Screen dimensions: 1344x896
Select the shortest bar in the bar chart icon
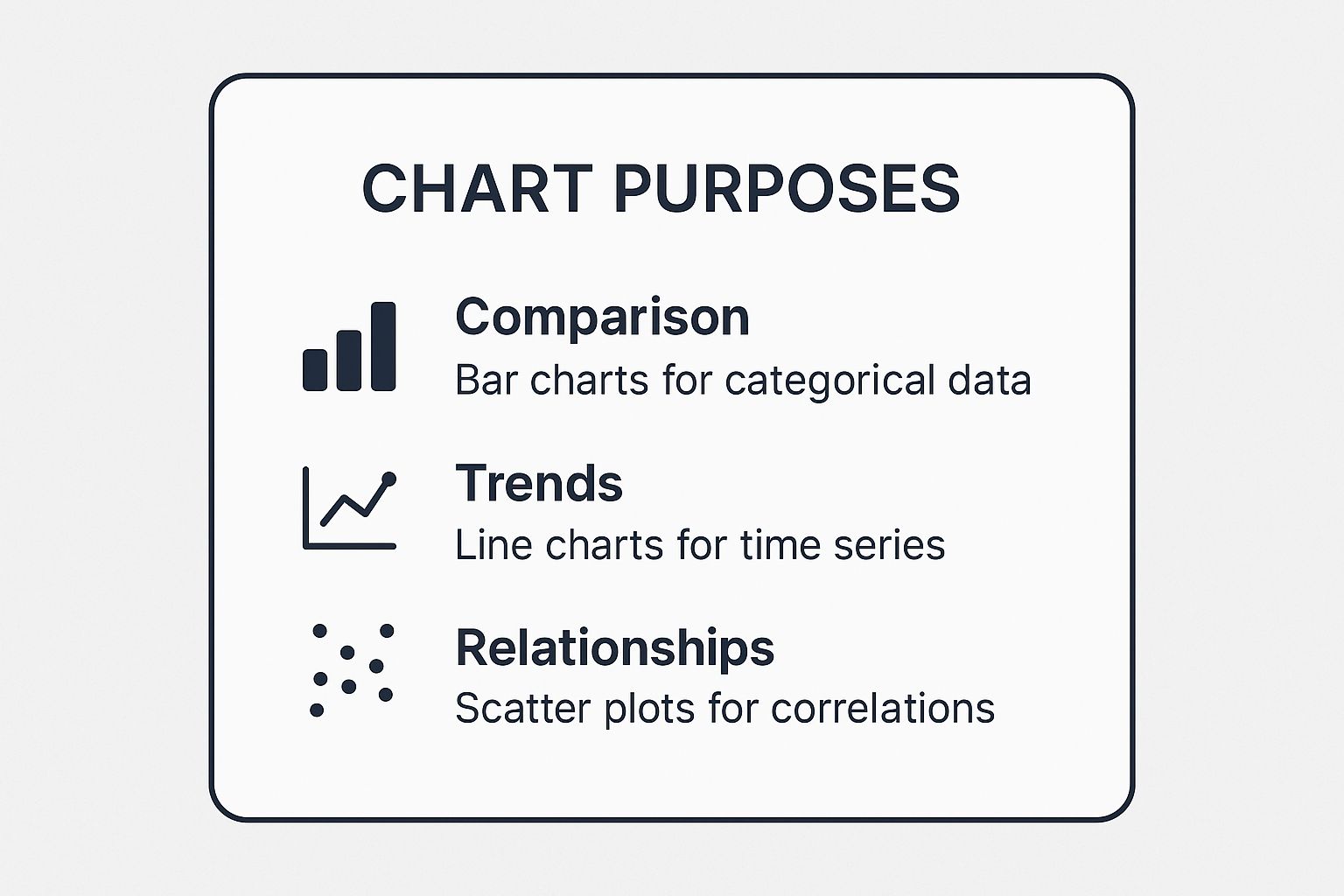315,369
